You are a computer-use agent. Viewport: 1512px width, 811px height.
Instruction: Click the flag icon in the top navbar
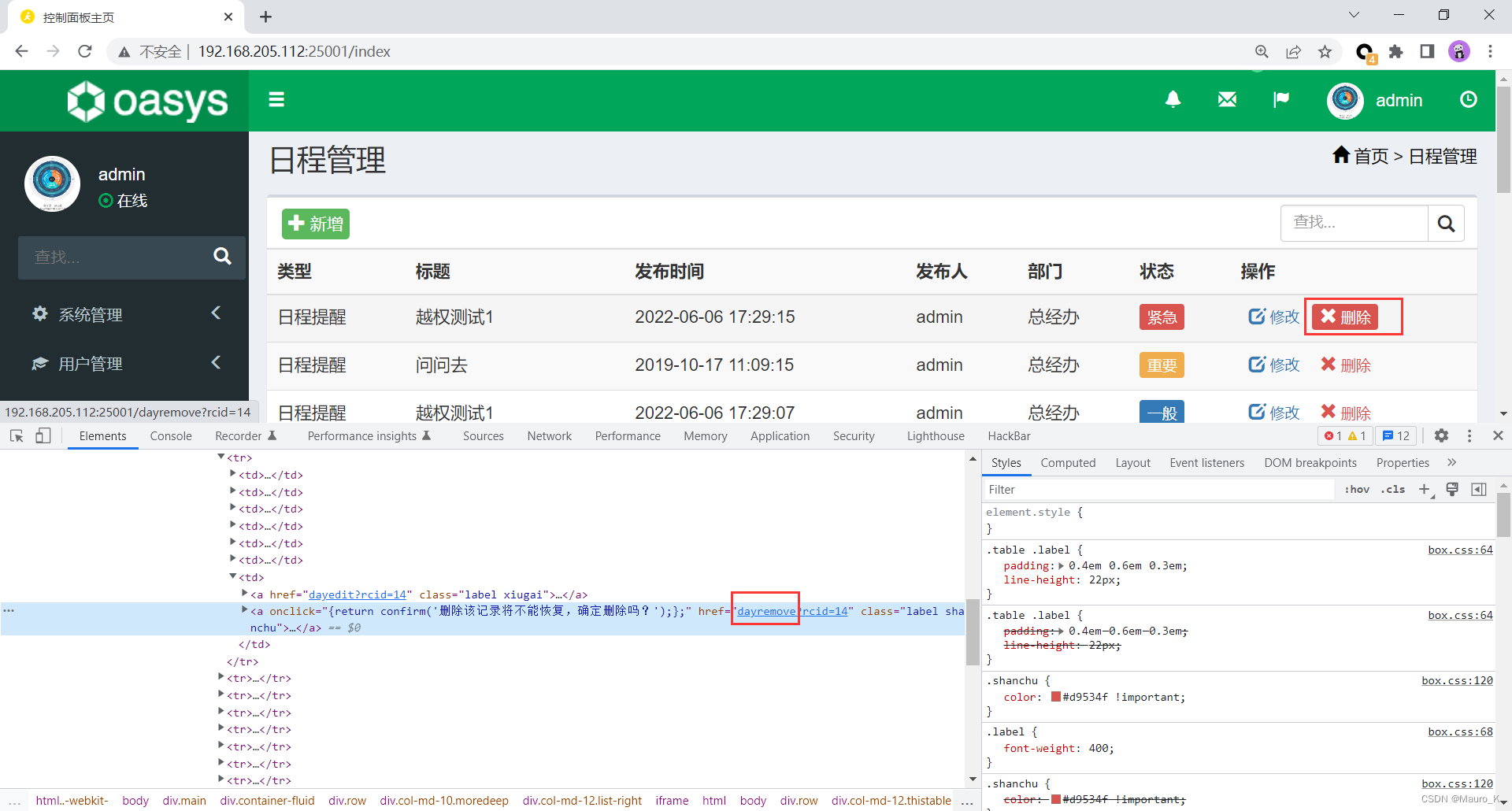click(x=1281, y=100)
